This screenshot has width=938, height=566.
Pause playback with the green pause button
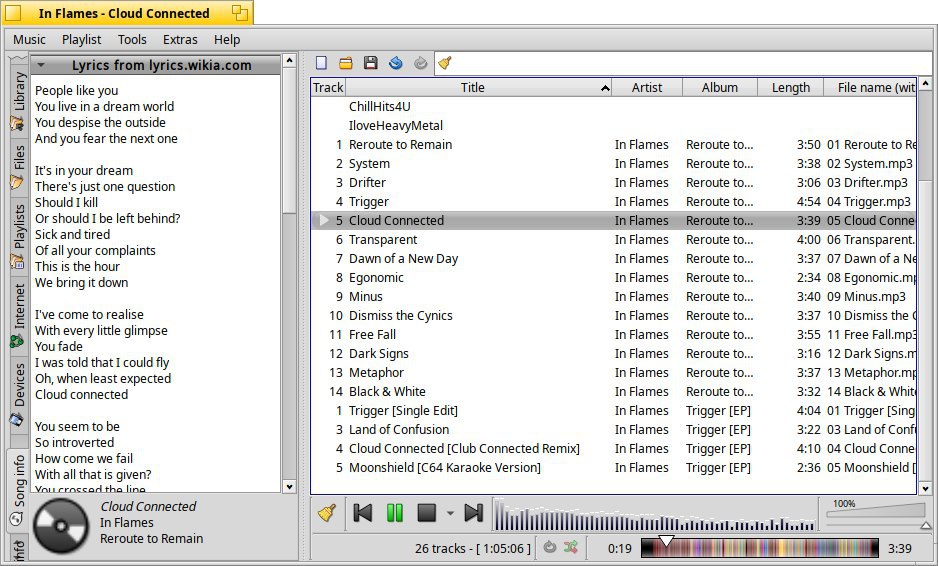pos(395,513)
